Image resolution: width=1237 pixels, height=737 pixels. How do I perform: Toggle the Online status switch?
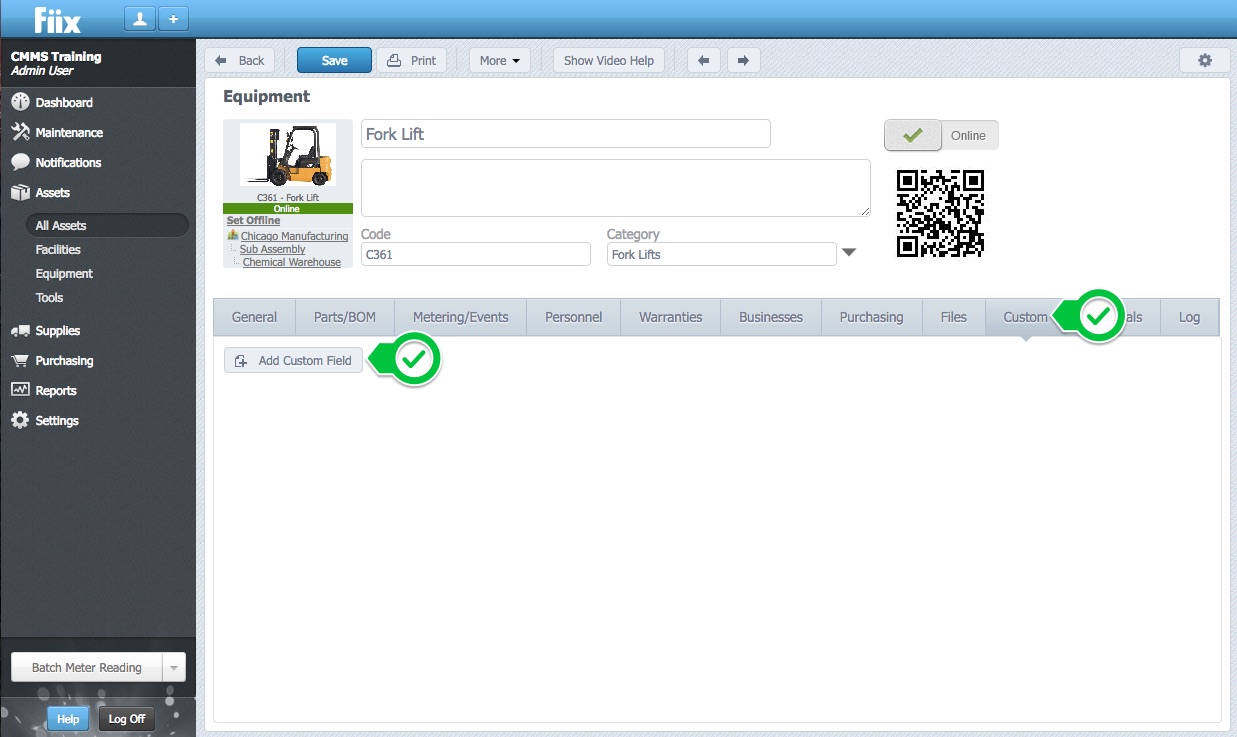click(x=941, y=135)
